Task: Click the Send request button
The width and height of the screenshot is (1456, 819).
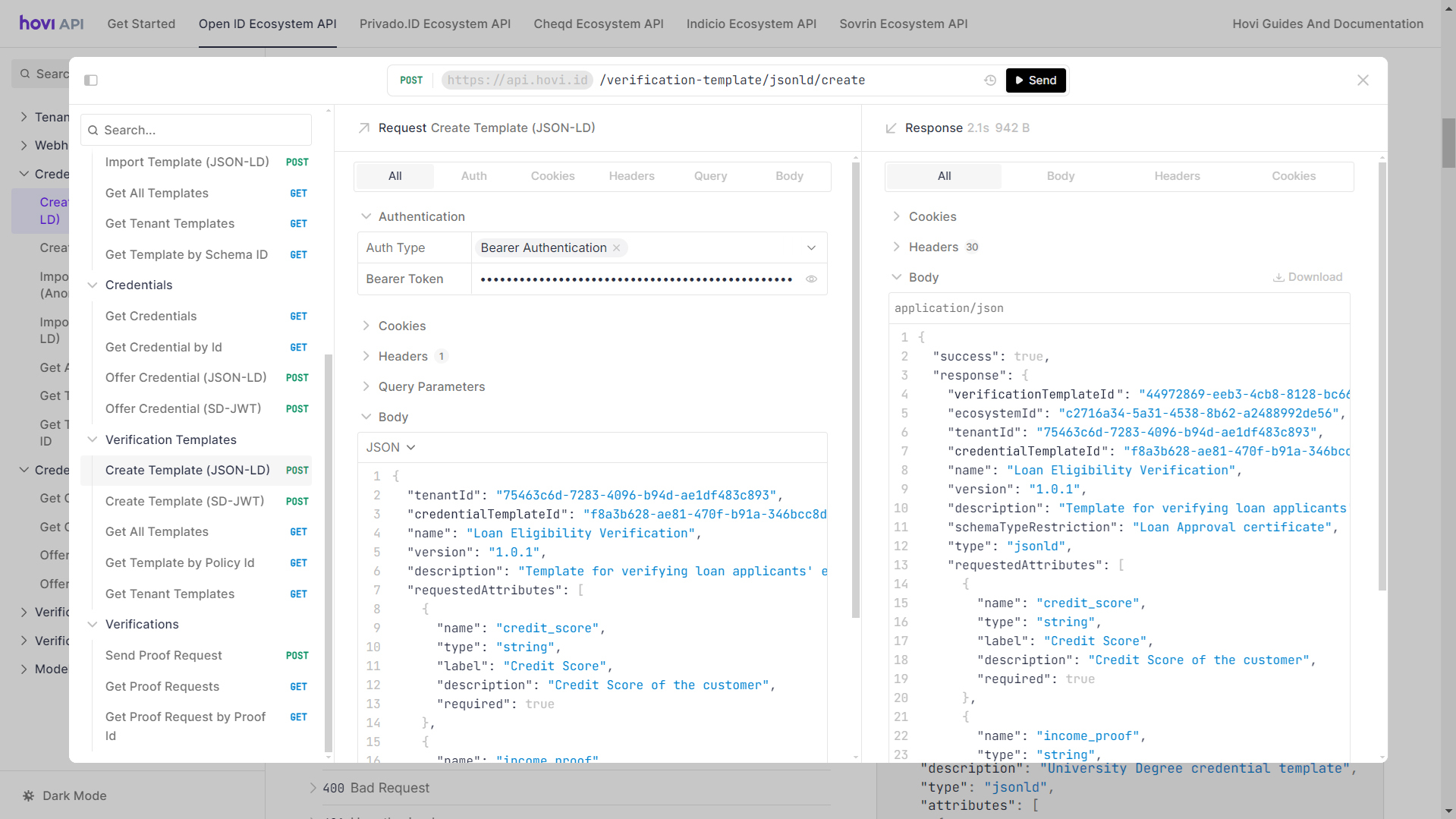Action: click(x=1036, y=80)
